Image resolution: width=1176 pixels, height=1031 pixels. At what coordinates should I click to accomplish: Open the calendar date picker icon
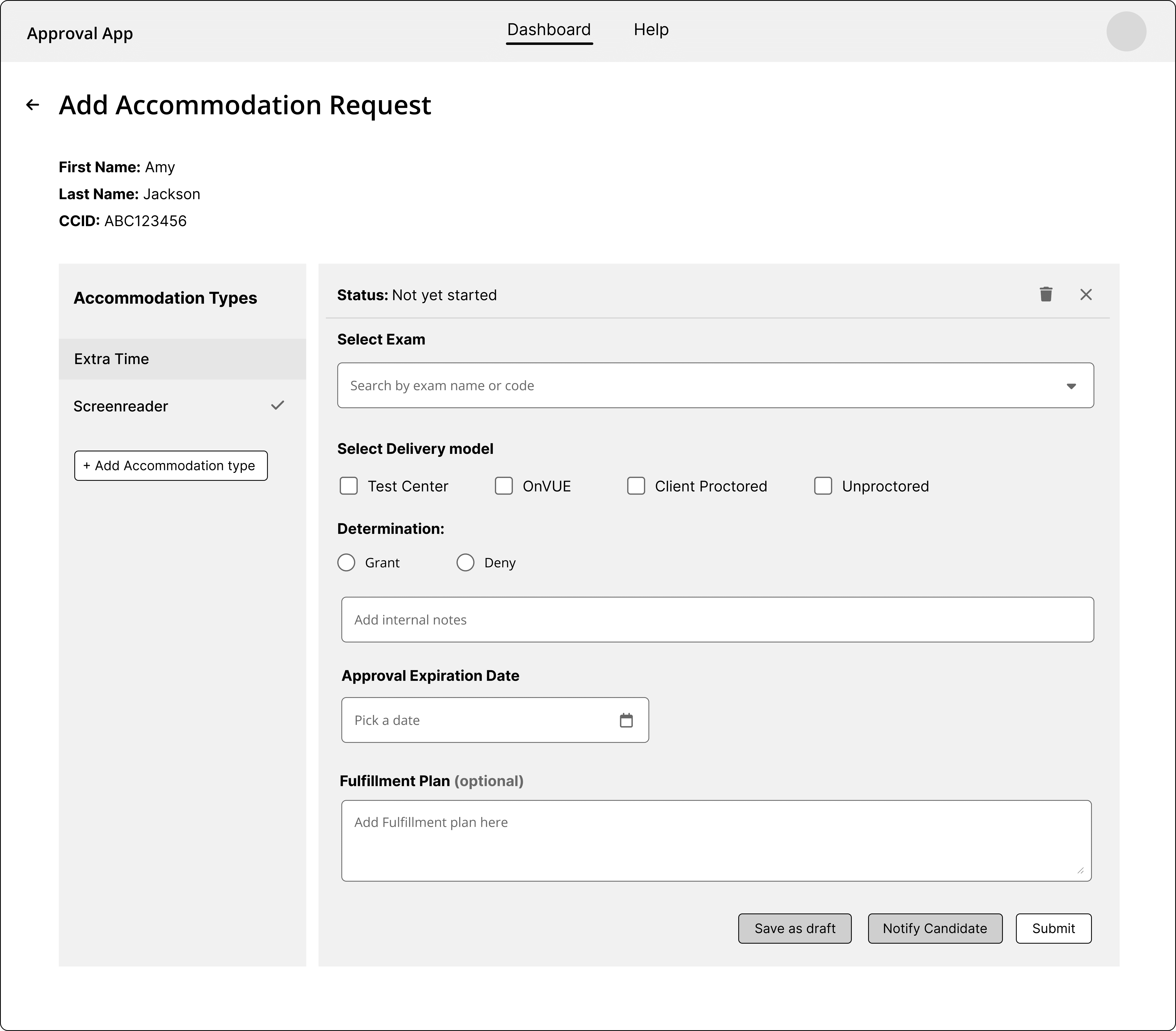pos(626,720)
